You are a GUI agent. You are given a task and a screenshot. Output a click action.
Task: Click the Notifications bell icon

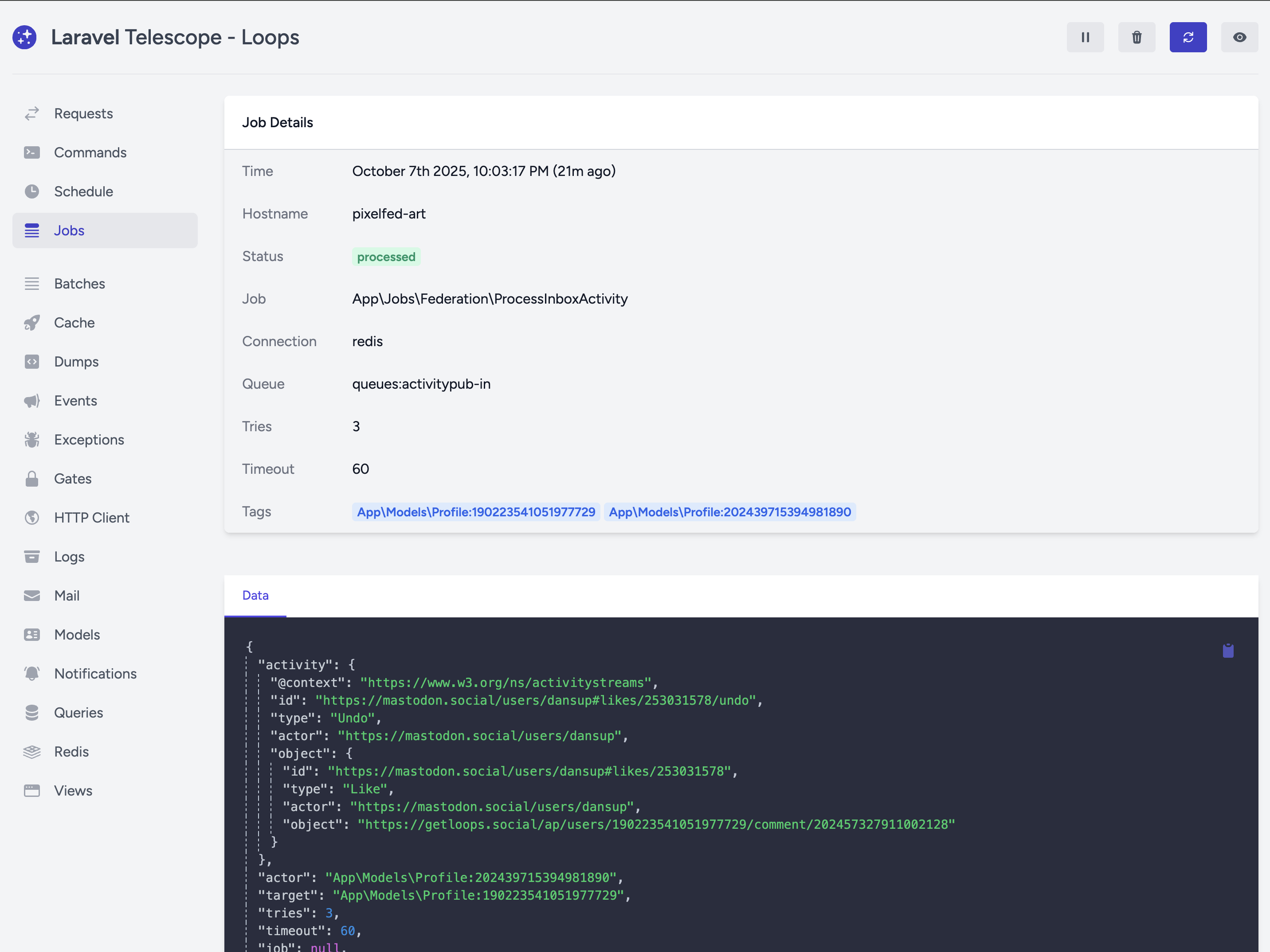point(32,674)
